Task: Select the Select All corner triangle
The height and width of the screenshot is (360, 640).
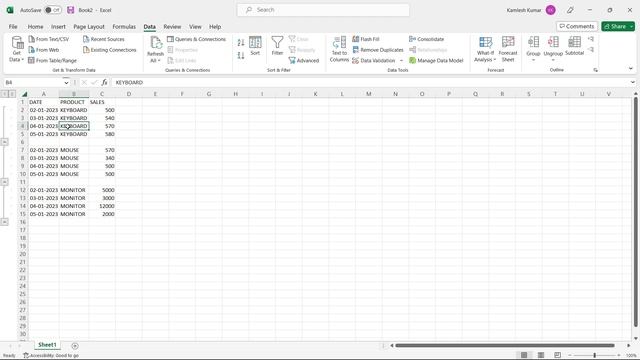Action: tap(24, 94)
